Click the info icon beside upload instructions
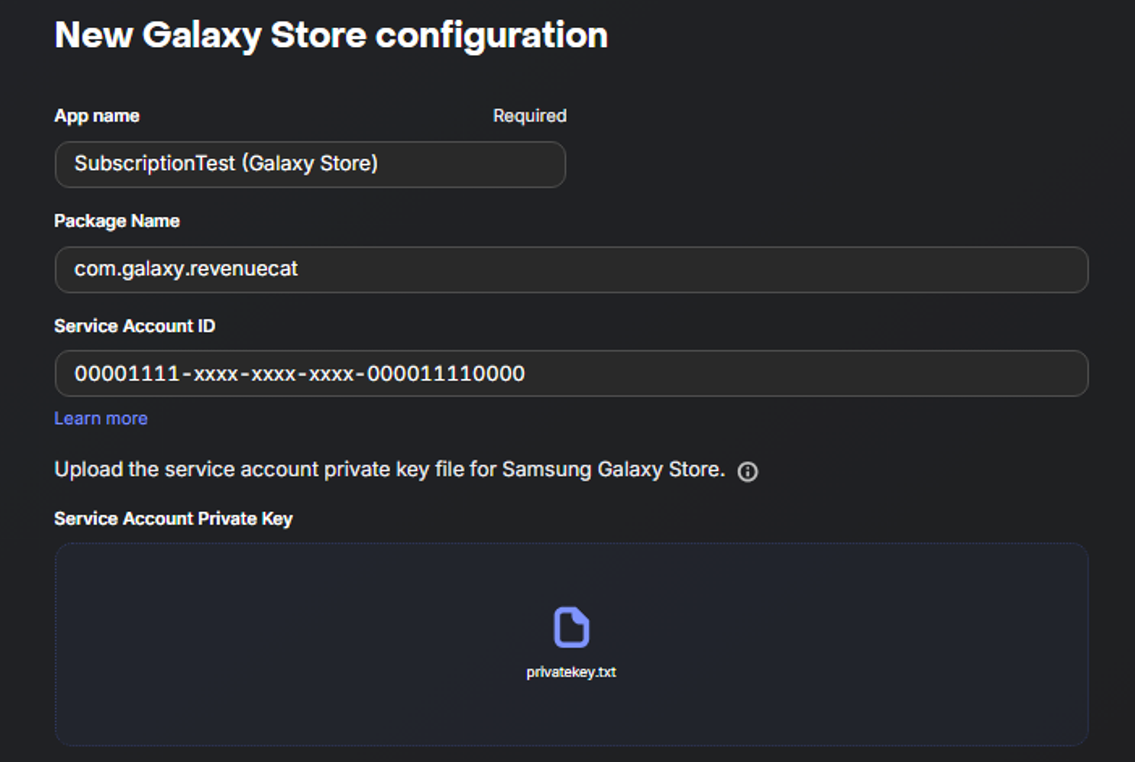The width and height of the screenshot is (1135, 762). (747, 472)
